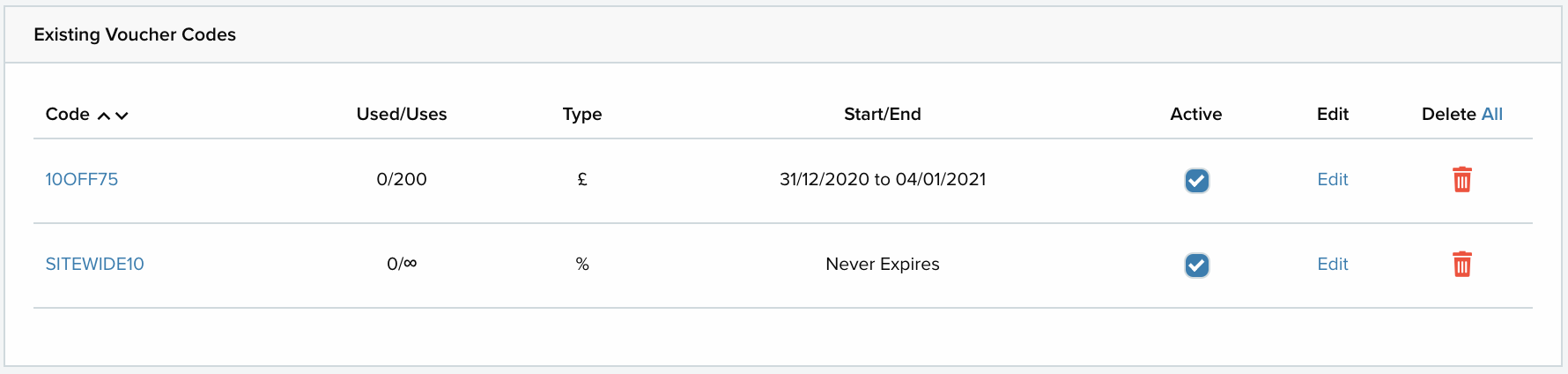1568x374 pixels.
Task: Select the 31/12/2020 to 04/01/2021 date range
Action: coord(882,179)
